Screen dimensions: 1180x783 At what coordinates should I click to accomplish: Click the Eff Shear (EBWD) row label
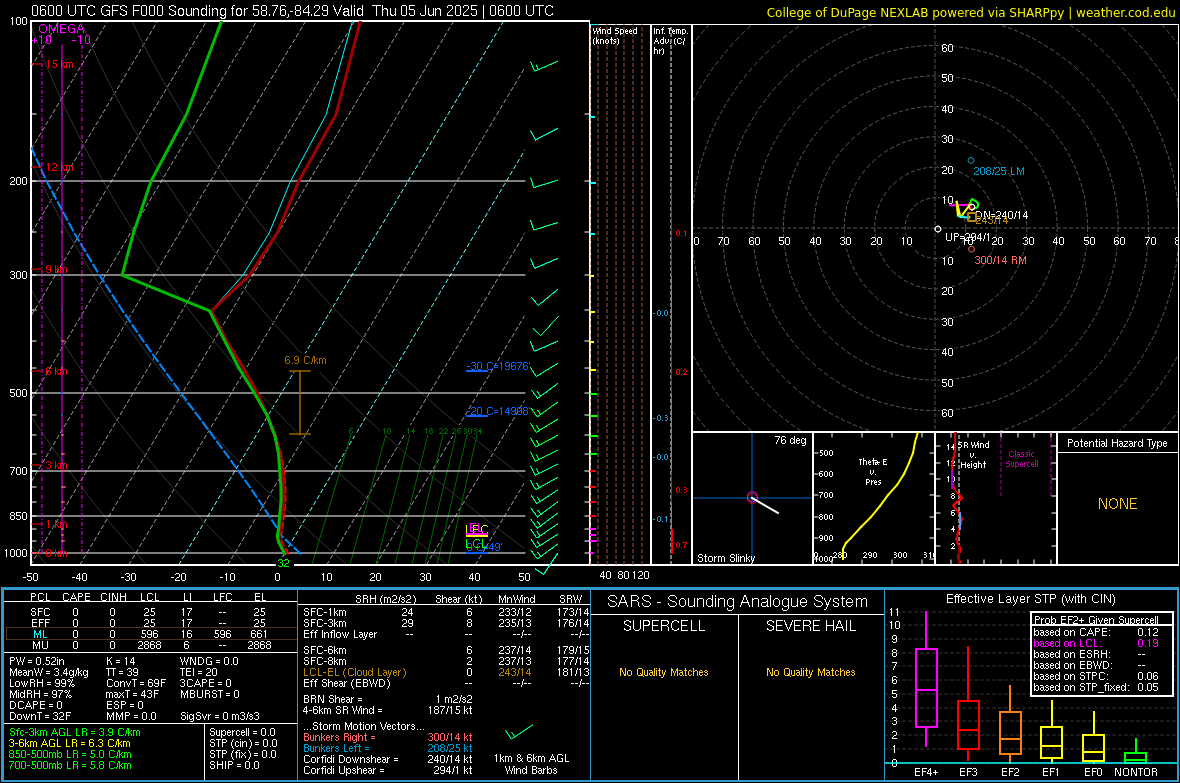346,683
